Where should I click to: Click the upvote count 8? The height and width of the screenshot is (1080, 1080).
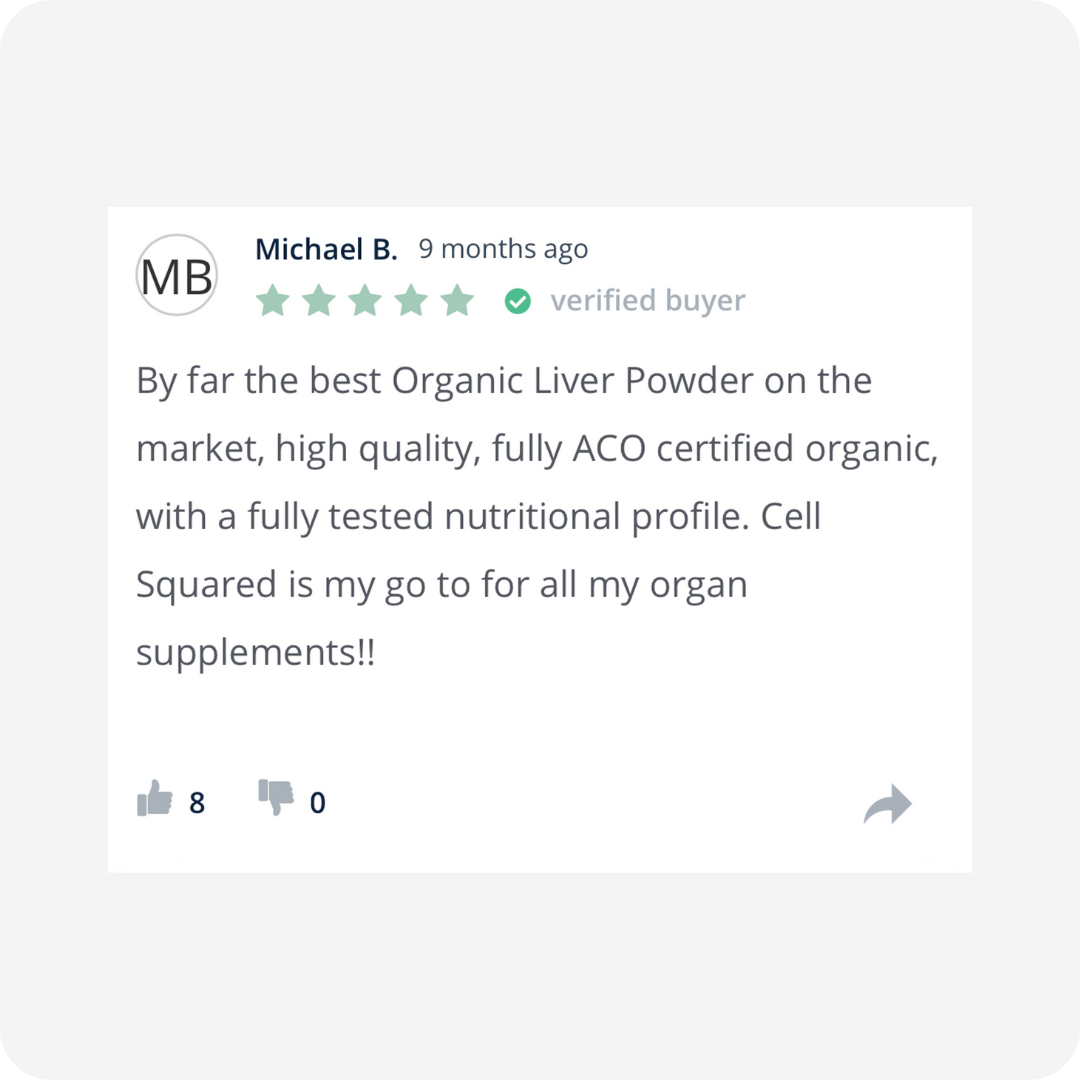197,803
